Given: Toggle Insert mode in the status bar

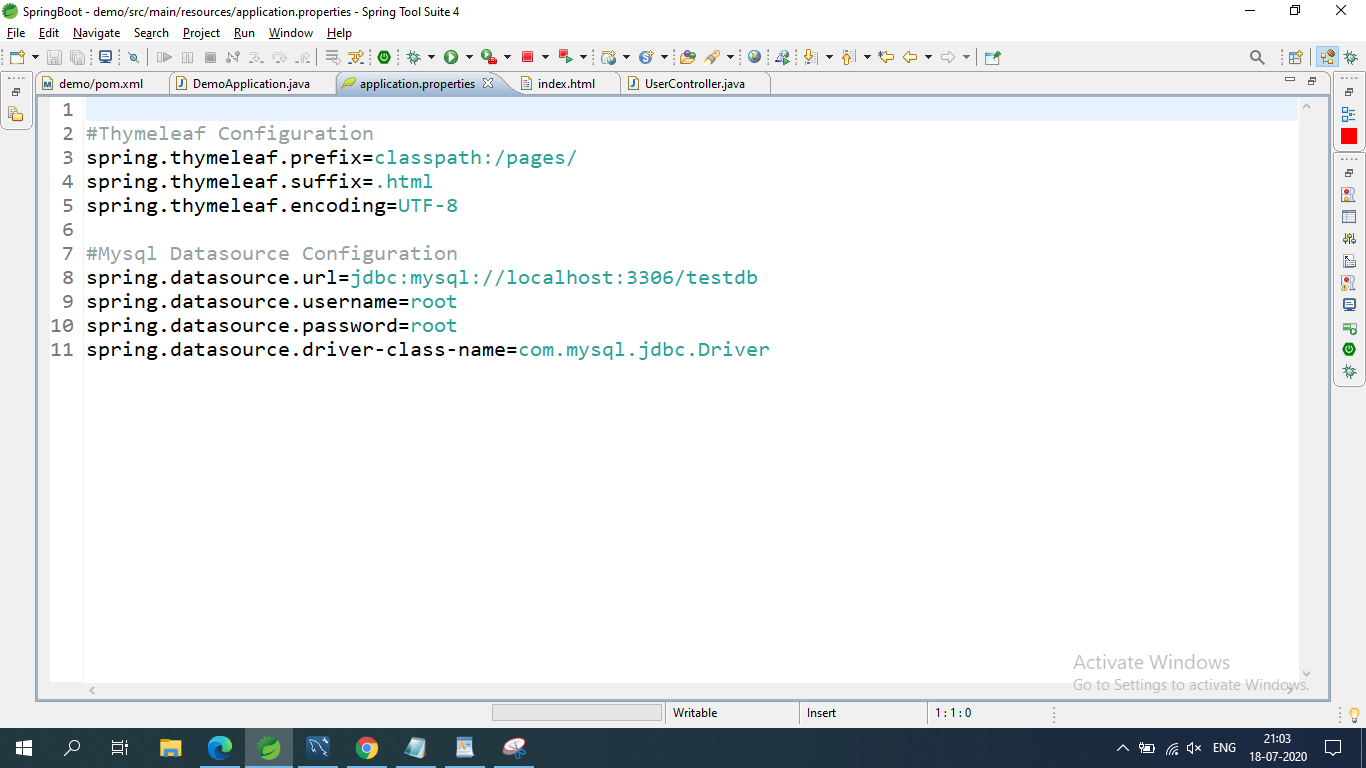Looking at the screenshot, I should click(x=820, y=712).
